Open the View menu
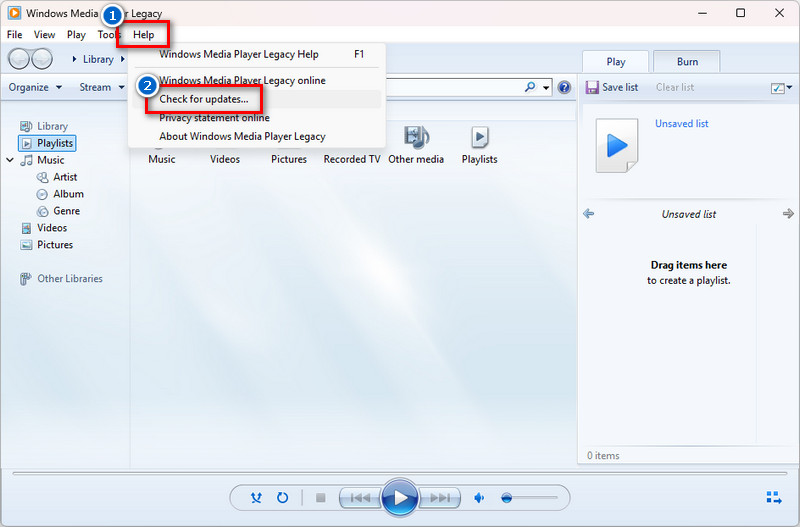800x527 pixels. (44, 35)
